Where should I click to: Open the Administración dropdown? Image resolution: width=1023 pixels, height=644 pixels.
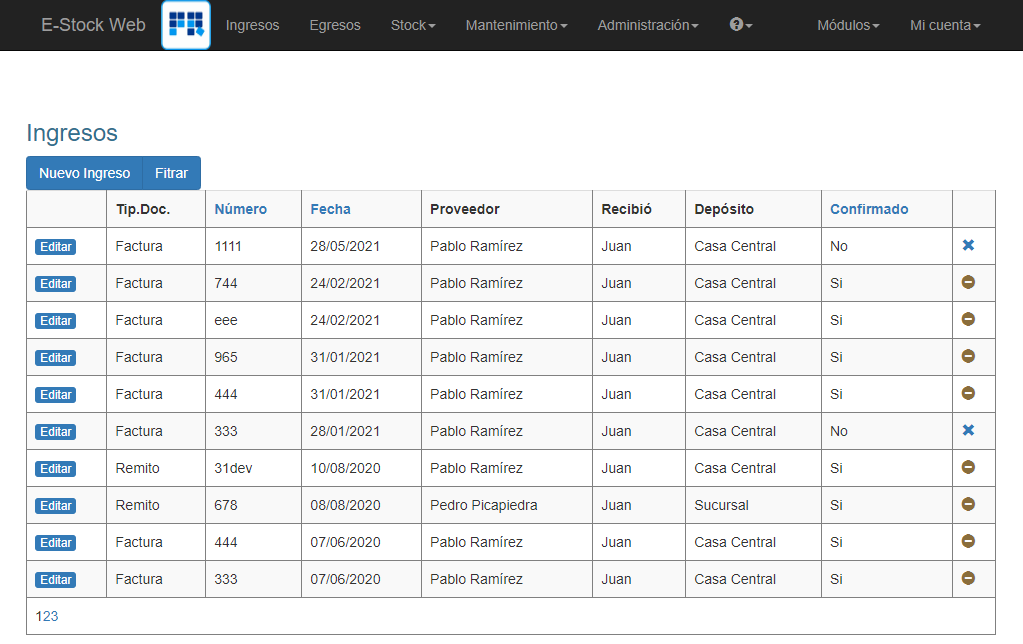(x=647, y=25)
